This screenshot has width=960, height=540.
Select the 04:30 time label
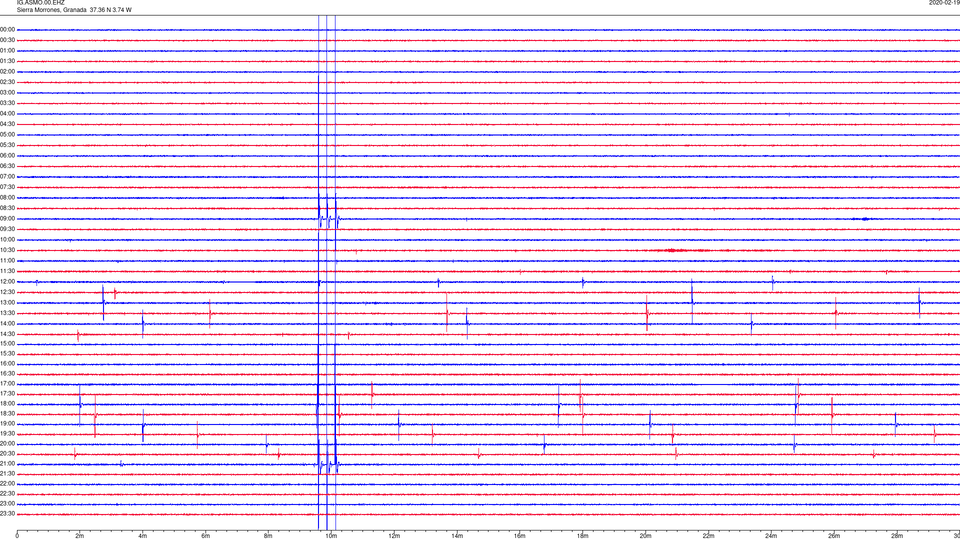(7, 124)
